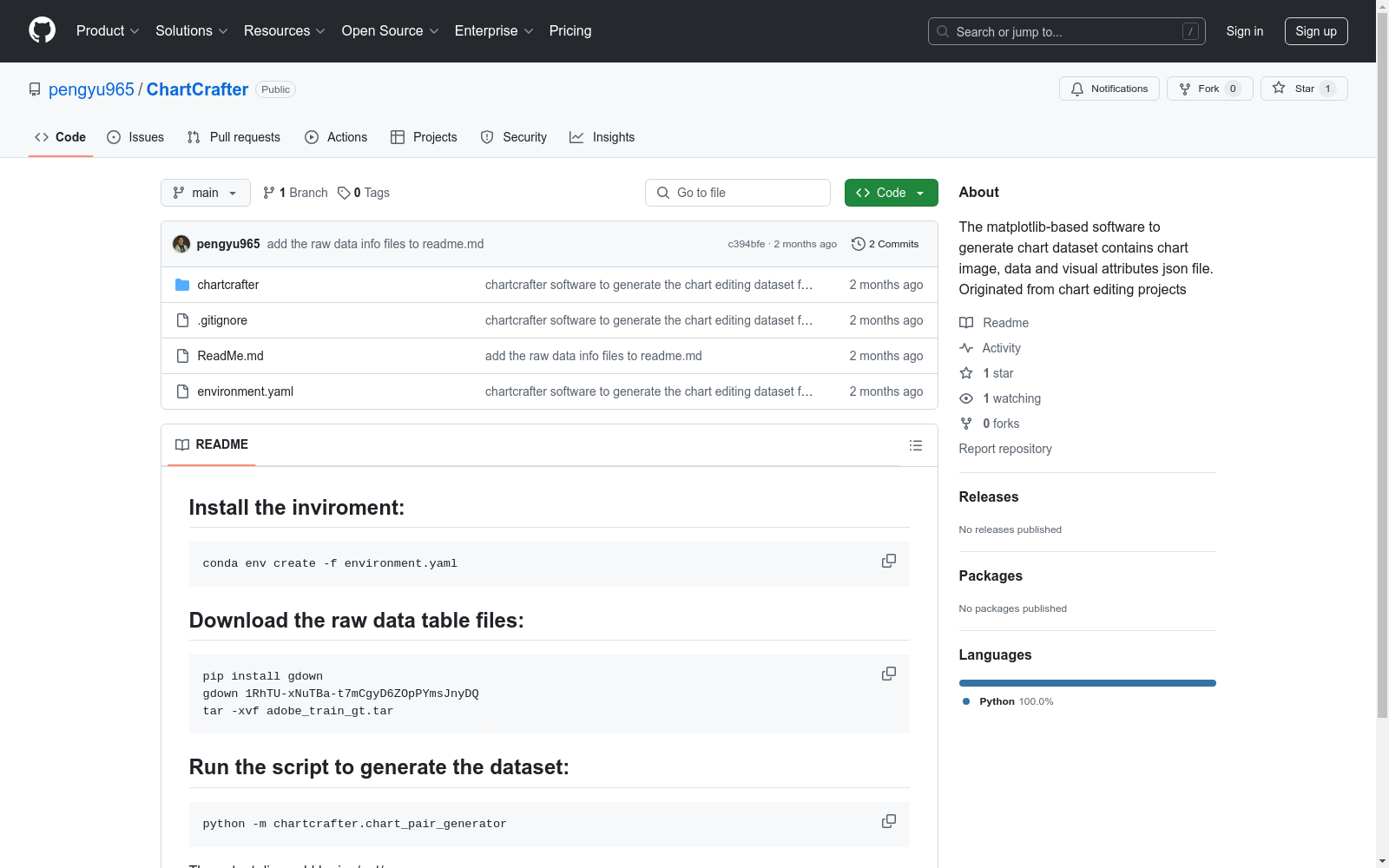
Task: Expand the Resources menu
Action: pos(285,30)
